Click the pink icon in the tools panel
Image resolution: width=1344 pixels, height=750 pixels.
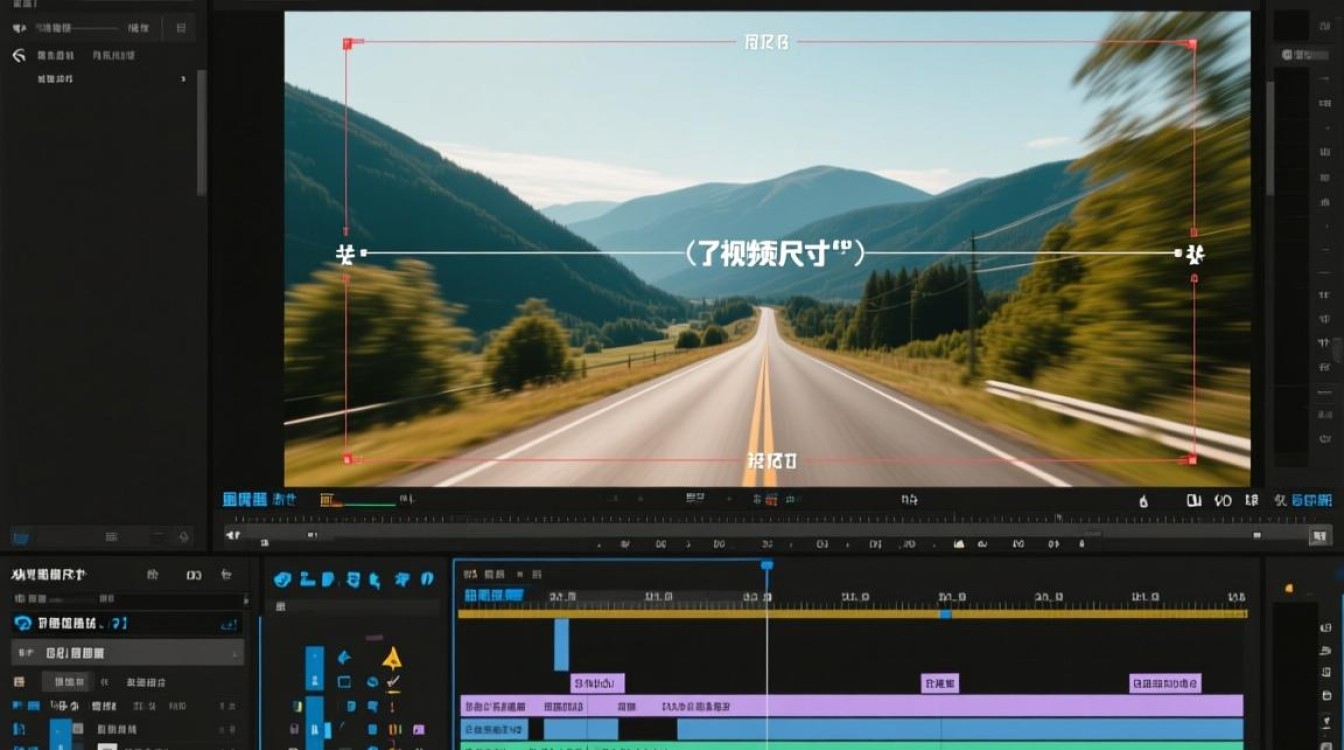click(419, 730)
